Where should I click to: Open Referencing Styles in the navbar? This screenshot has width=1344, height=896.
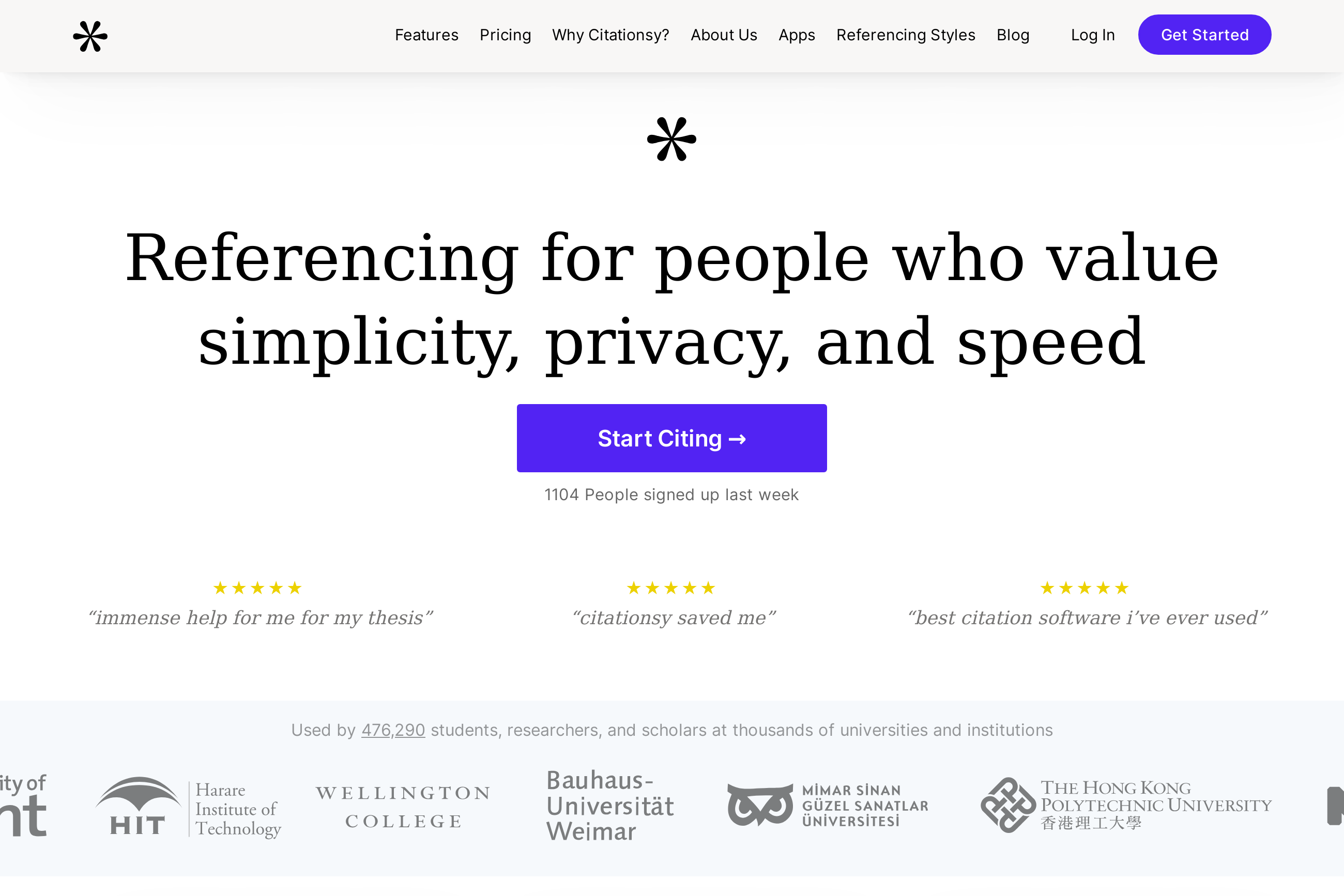(906, 35)
